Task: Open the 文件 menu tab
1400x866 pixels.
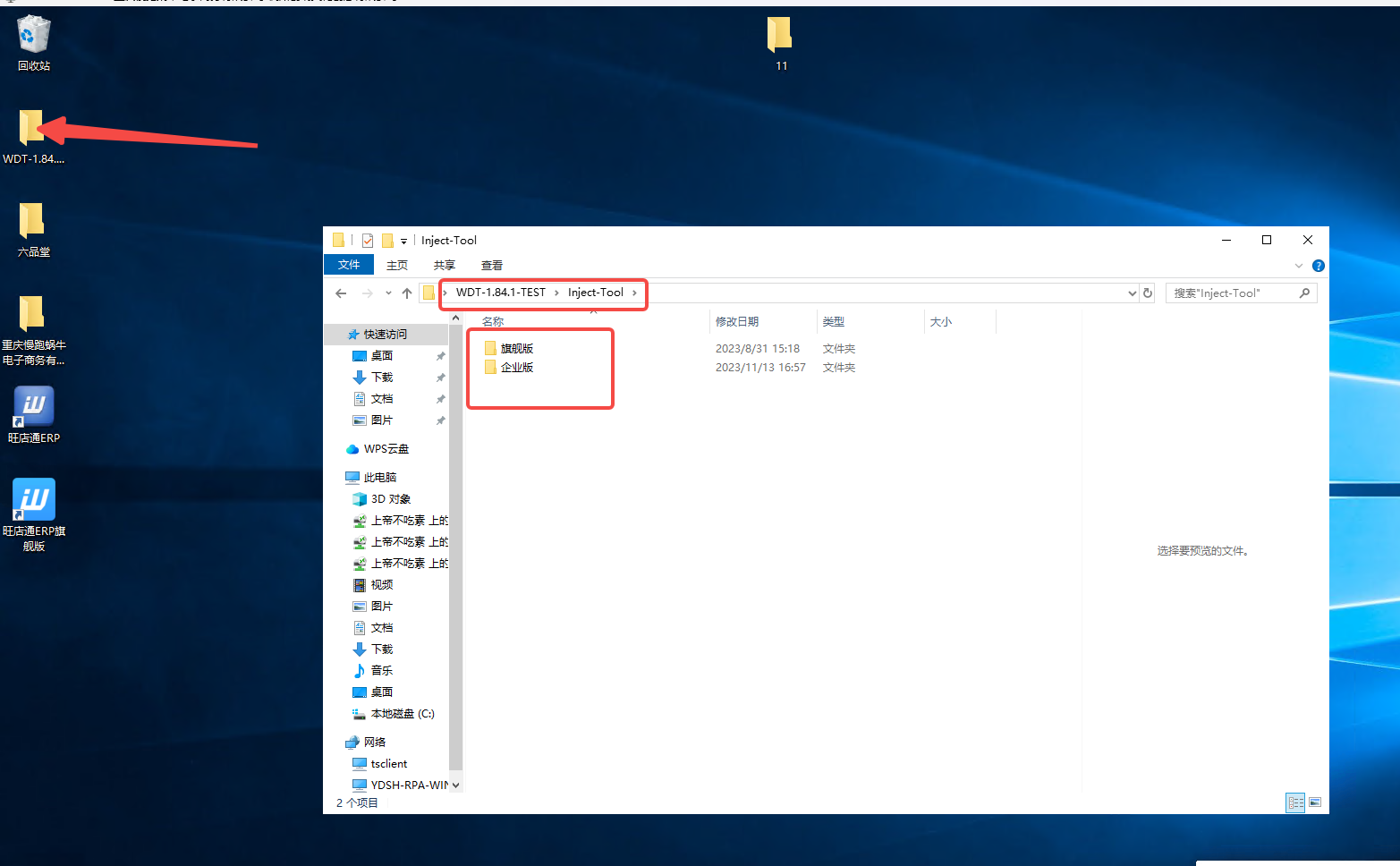Action: pyautogui.click(x=349, y=265)
